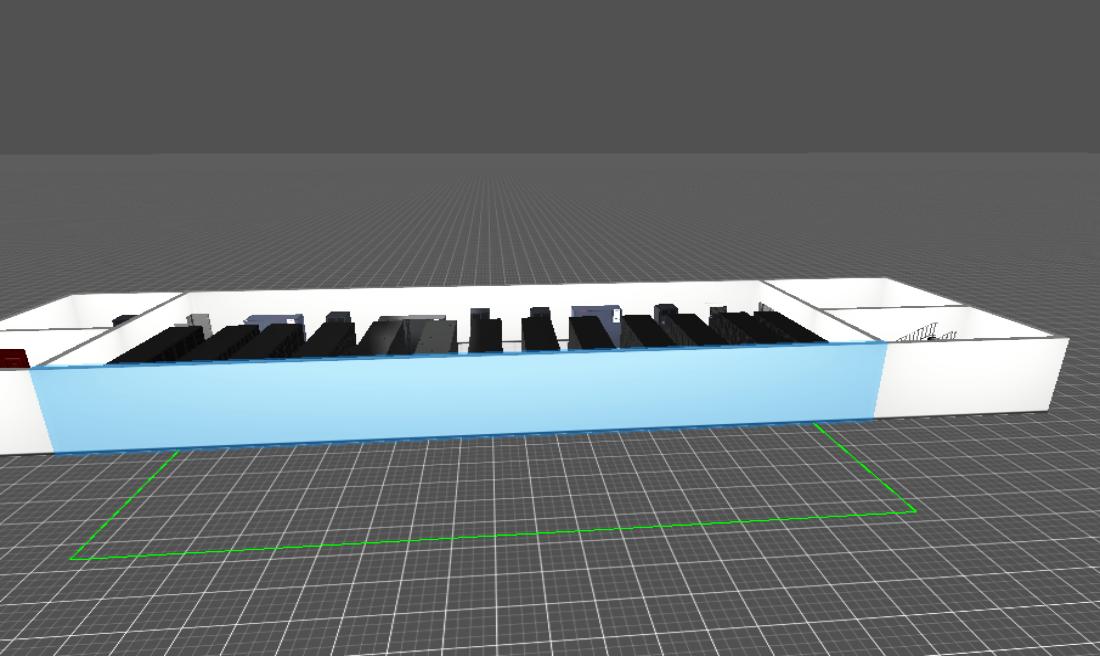The image size is (1100, 656).
Task: Click the green outline's right corner
Action: pos(914,511)
